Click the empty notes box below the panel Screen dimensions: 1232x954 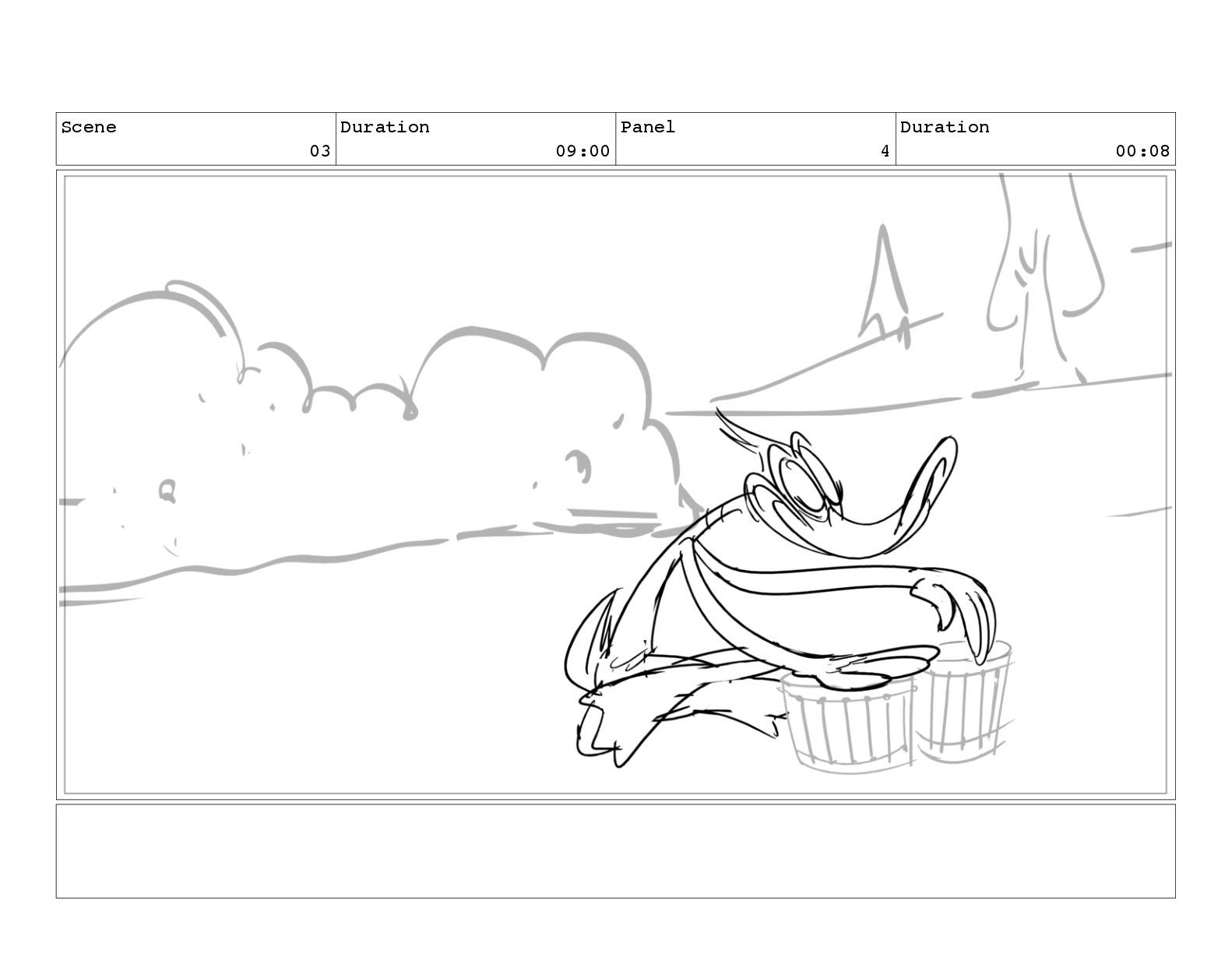615,851
